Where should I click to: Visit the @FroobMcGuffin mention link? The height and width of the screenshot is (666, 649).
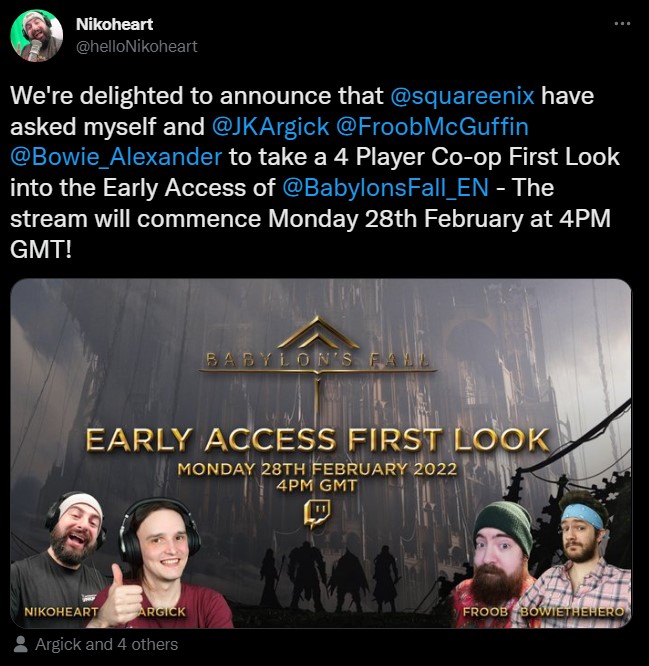click(432, 126)
